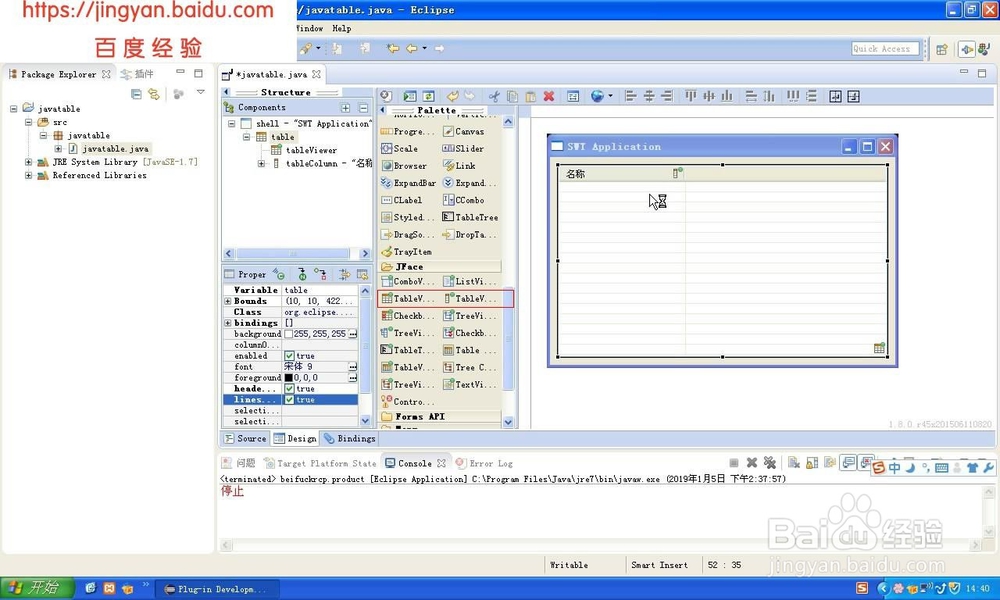Select the TableTree palette item
The height and width of the screenshot is (600, 1000).
pyautogui.click(x=471, y=217)
